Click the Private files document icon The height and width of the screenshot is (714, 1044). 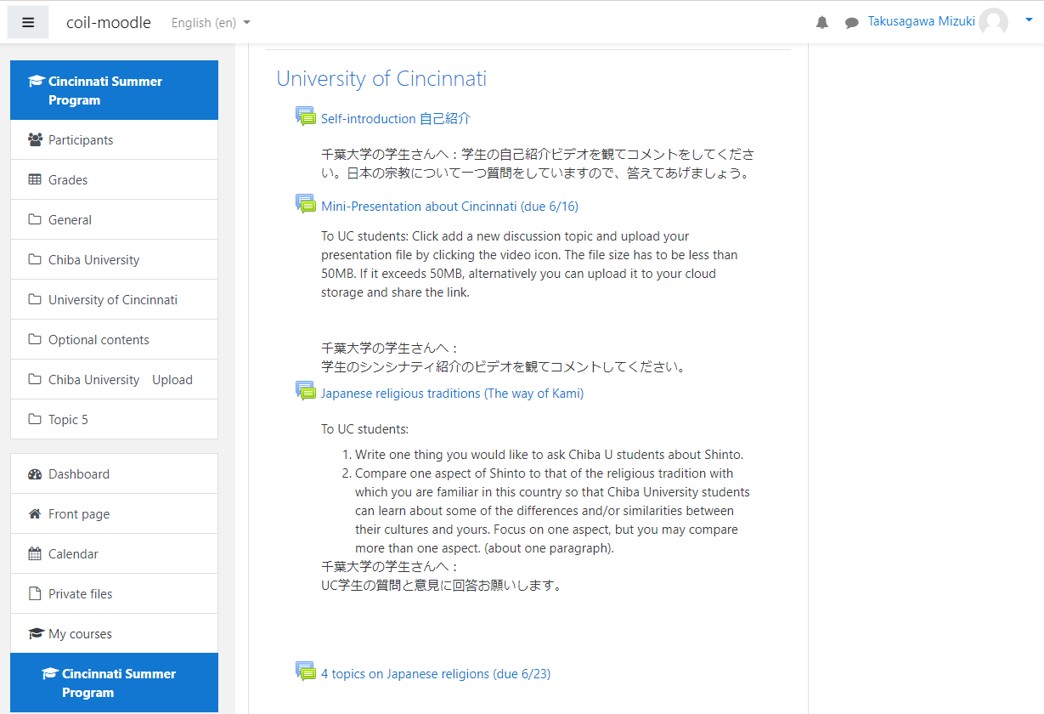[x=35, y=593]
